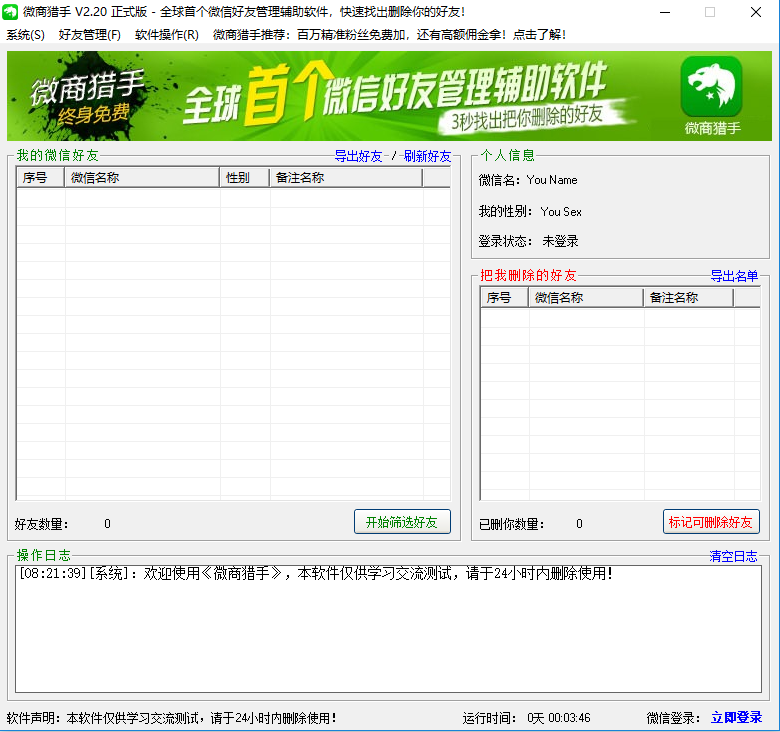
Task: Click deleted-friends 备注名称 column header
Action: pyautogui.click(x=688, y=298)
